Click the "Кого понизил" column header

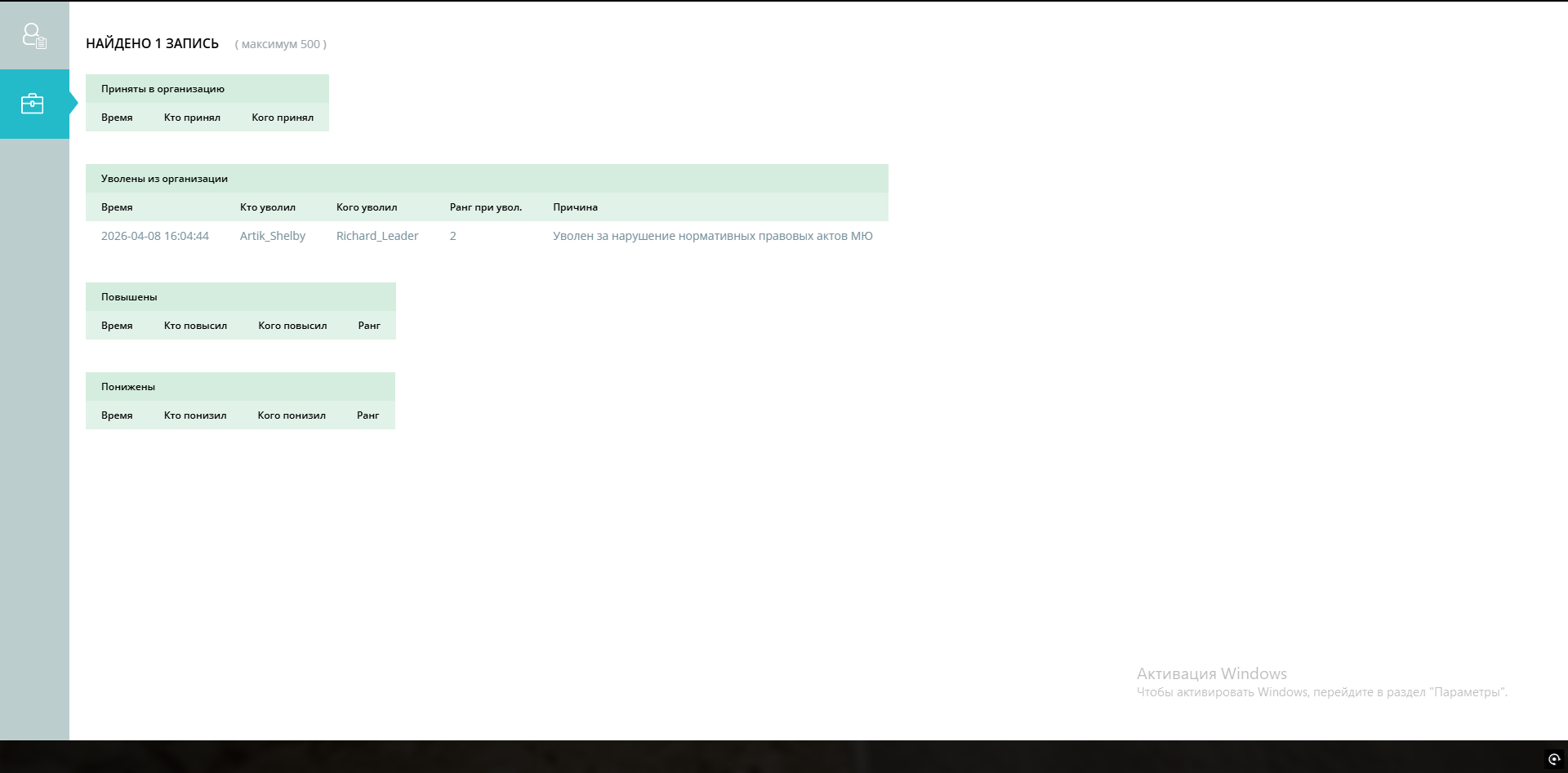point(292,415)
